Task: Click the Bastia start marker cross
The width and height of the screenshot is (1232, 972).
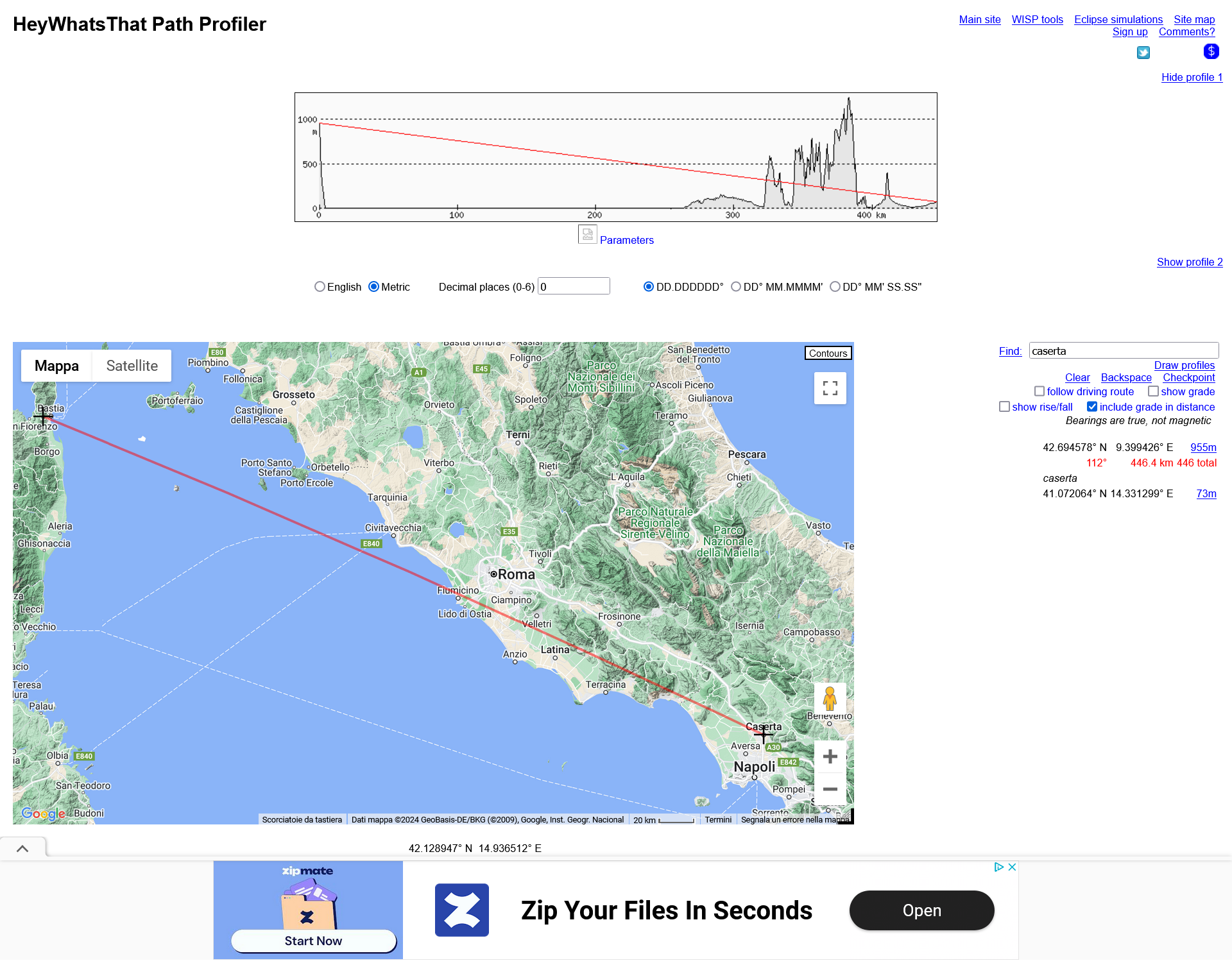Action: [x=43, y=416]
